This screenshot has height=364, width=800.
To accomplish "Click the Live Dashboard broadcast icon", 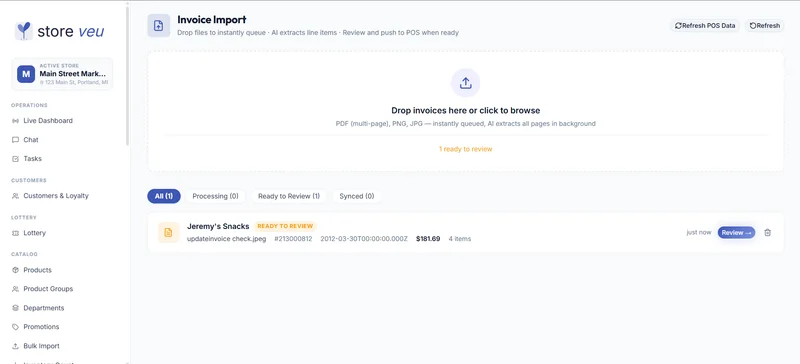I will click(15, 121).
